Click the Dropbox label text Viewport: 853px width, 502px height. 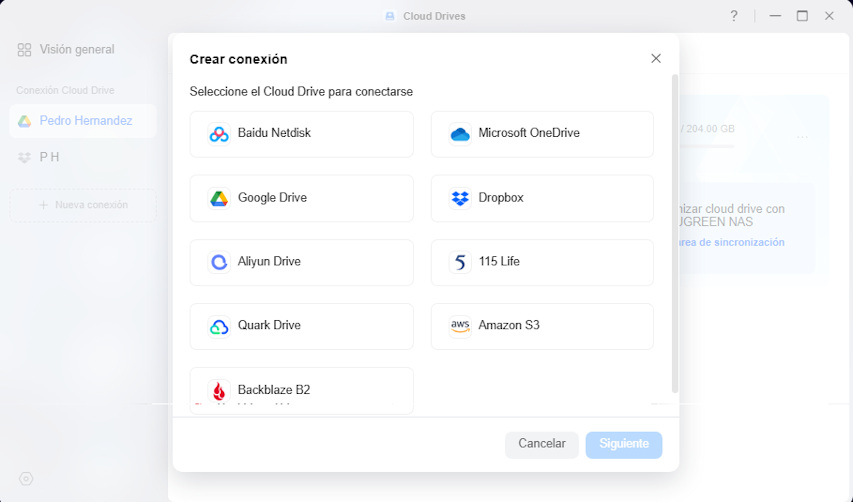501,198
